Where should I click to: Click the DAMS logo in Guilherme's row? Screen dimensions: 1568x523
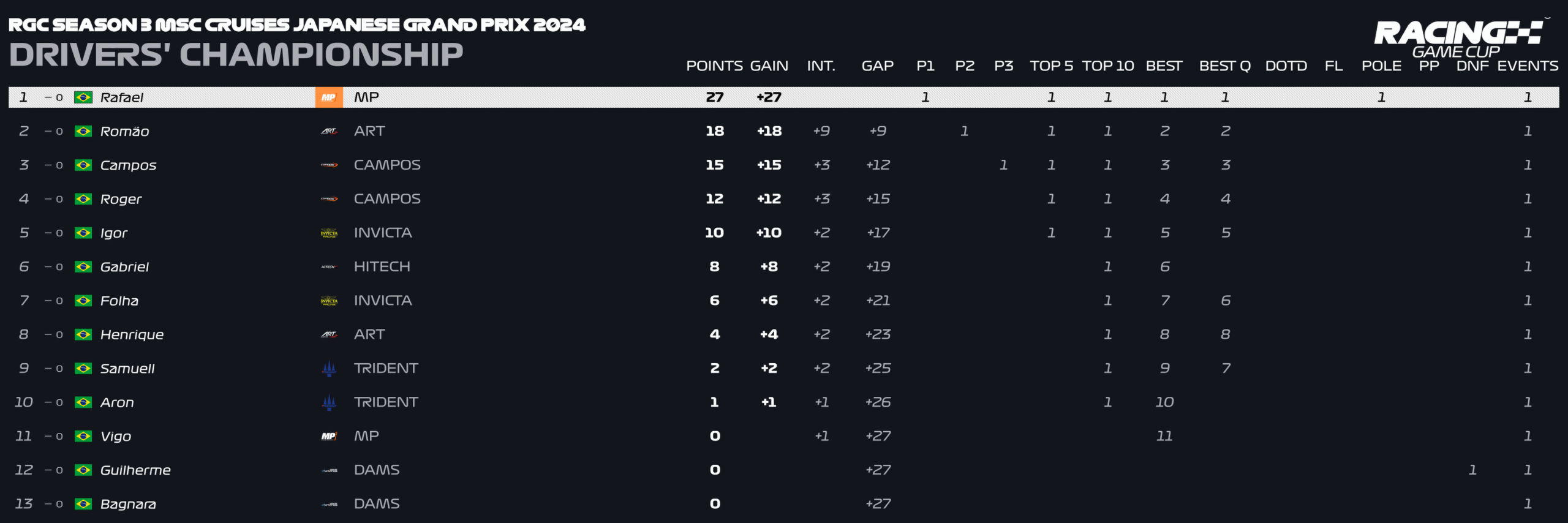coord(330,470)
